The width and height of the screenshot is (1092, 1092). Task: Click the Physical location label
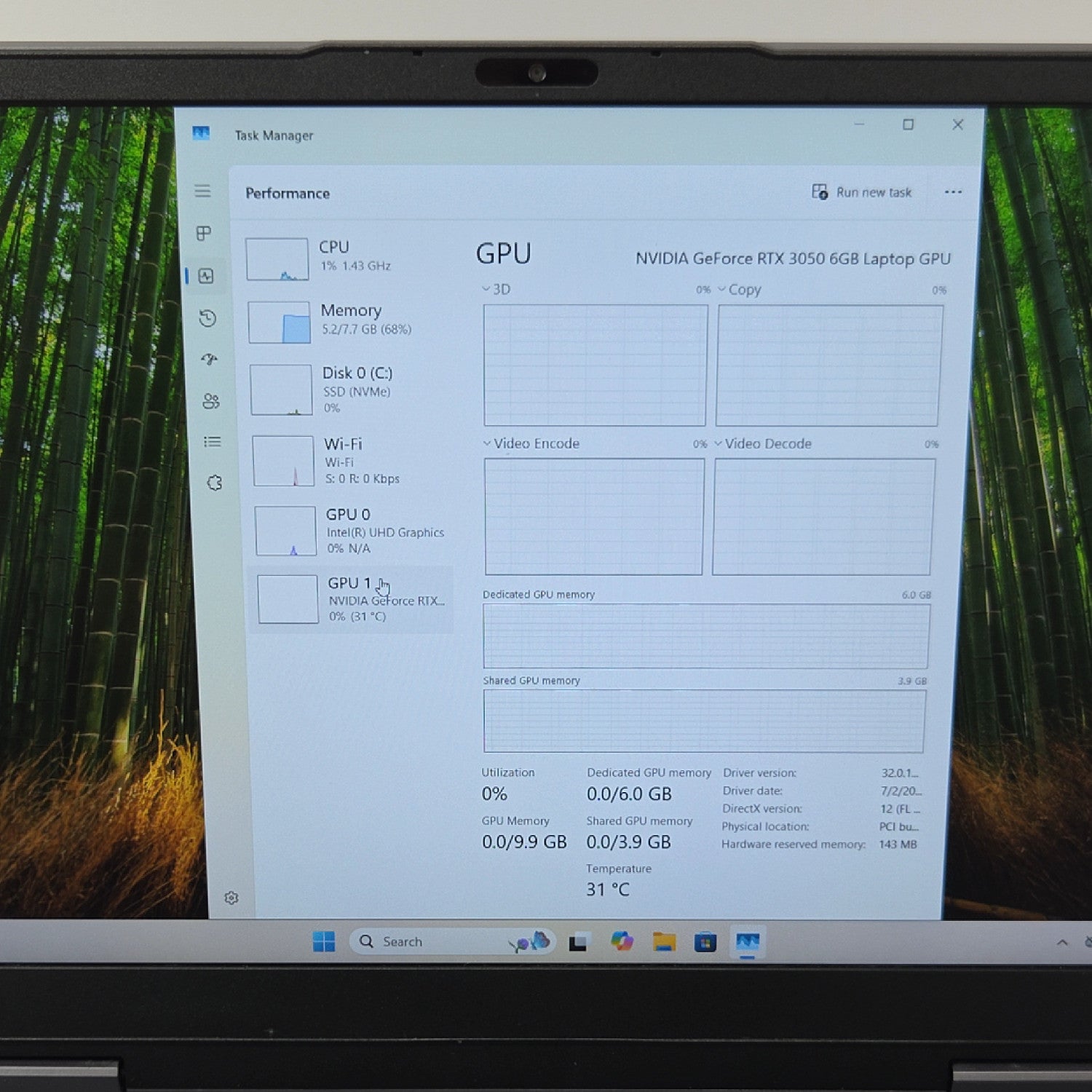(765, 826)
